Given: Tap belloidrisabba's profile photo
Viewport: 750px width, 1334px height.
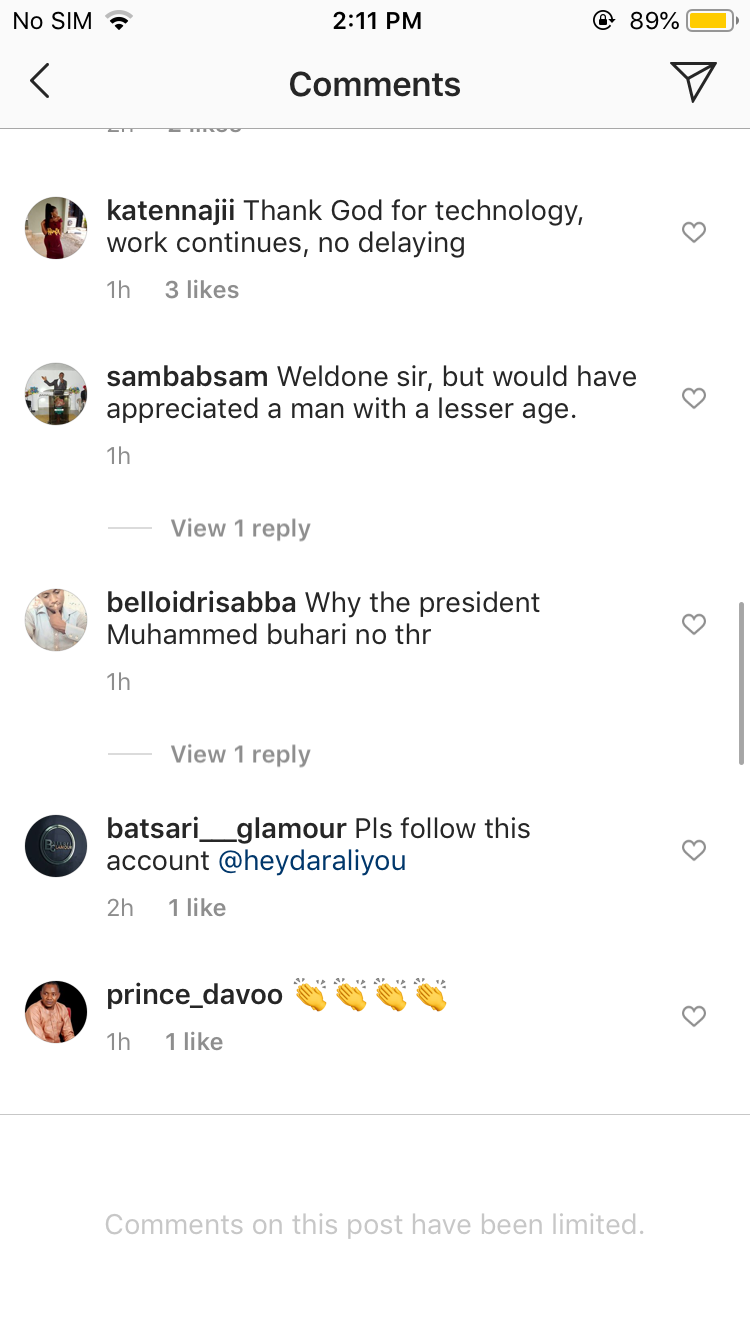Looking at the screenshot, I should (56, 620).
